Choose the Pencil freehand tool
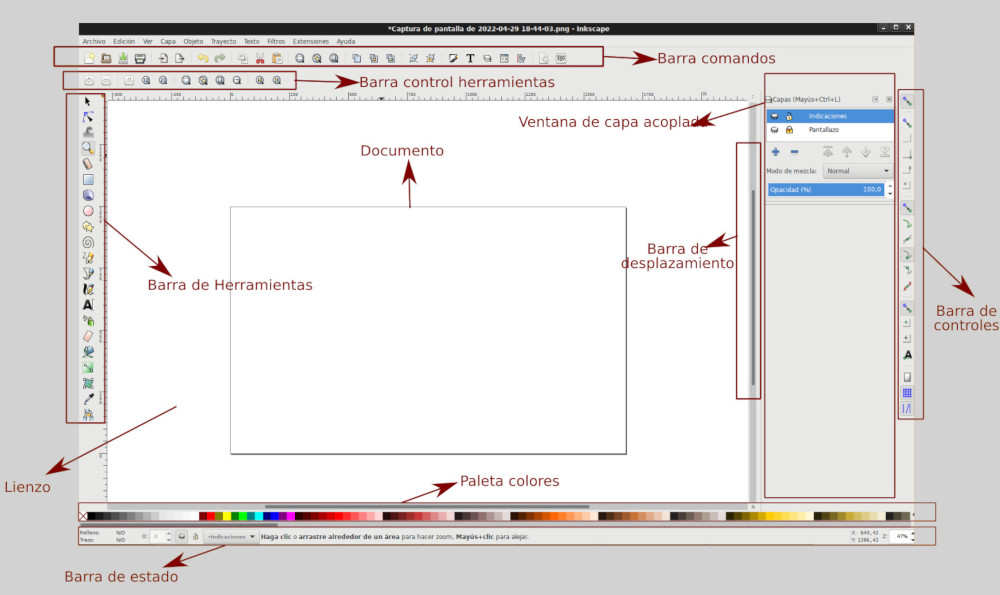1000x595 pixels. 88,258
